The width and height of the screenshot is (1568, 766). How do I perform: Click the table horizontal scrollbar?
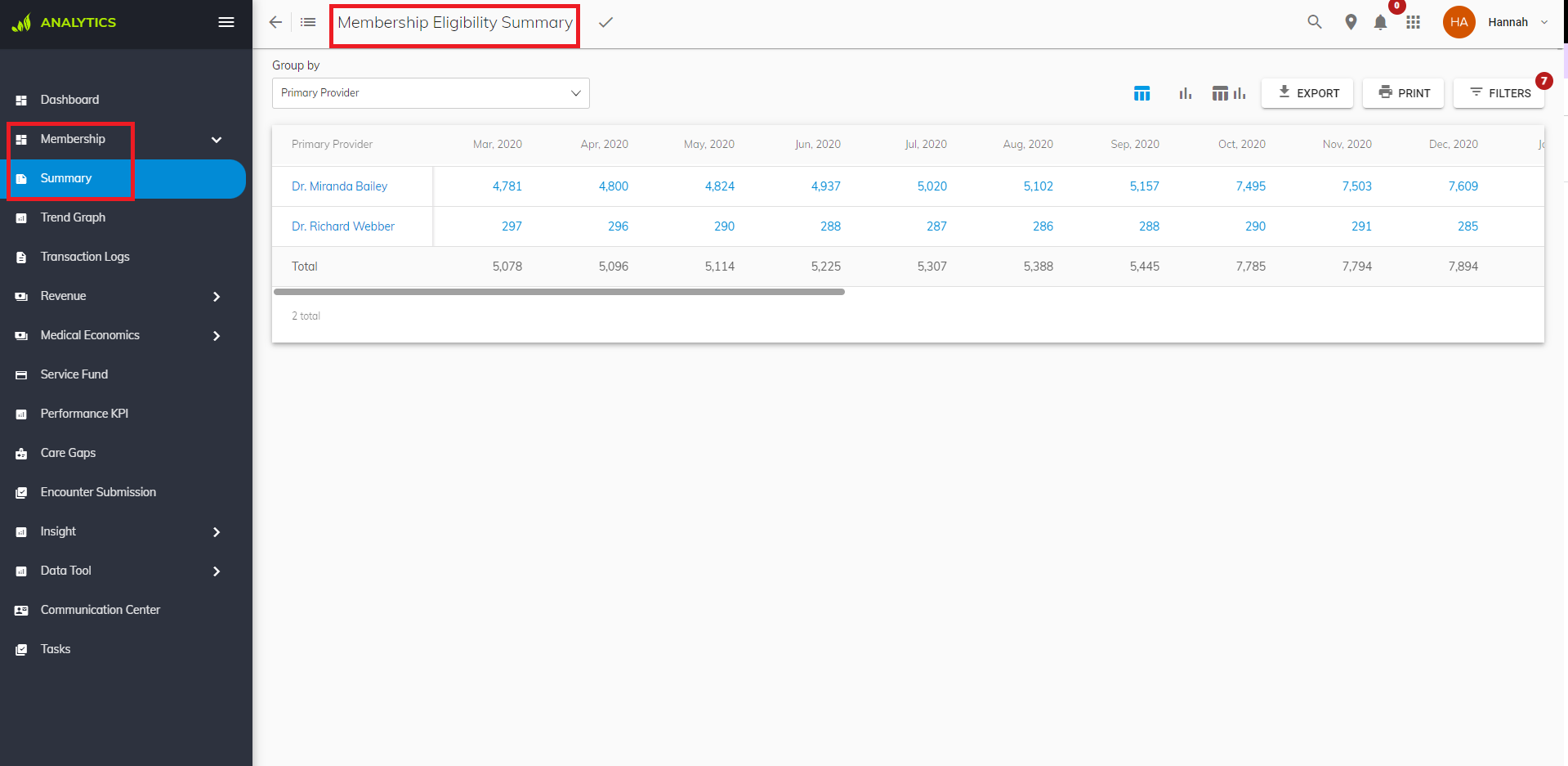(559, 292)
